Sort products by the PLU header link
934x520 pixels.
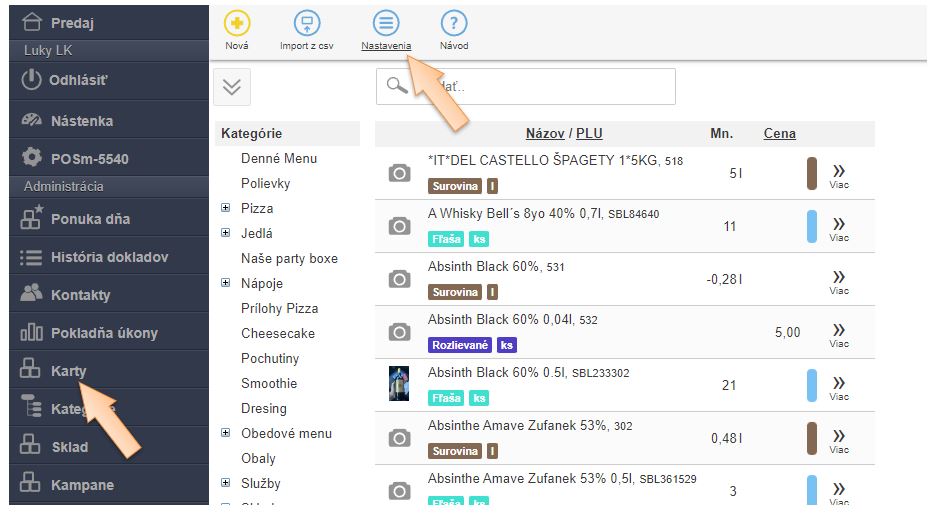pyautogui.click(x=589, y=133)
